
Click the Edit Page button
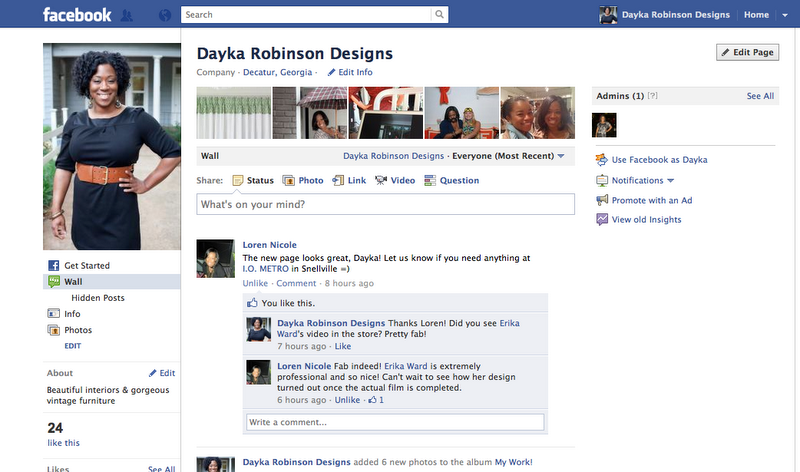tap(747, 52)
